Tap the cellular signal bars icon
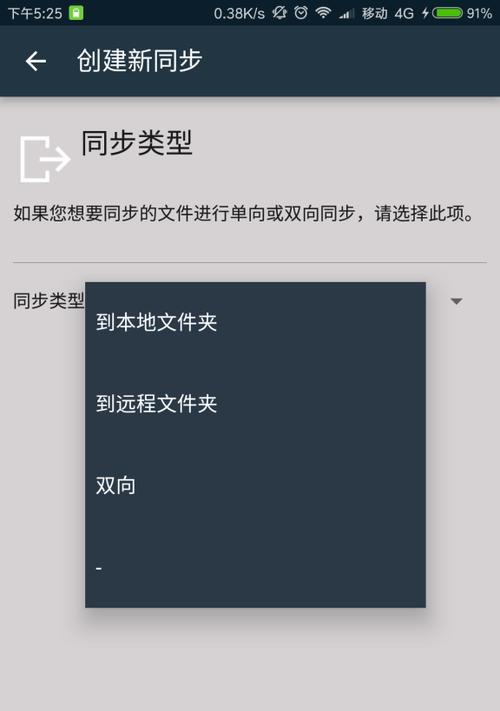The image size is (500, 711). tap(347, 14)
